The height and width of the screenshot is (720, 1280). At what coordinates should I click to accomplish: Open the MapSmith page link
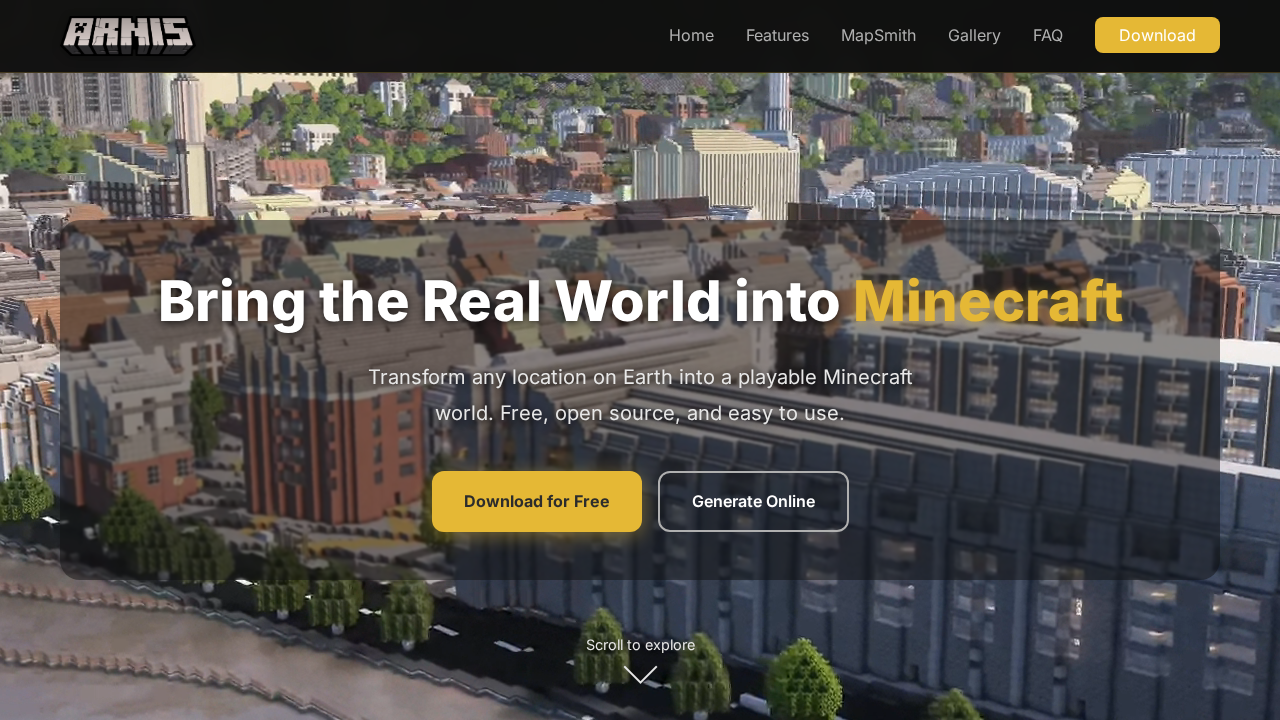[878, 35]
